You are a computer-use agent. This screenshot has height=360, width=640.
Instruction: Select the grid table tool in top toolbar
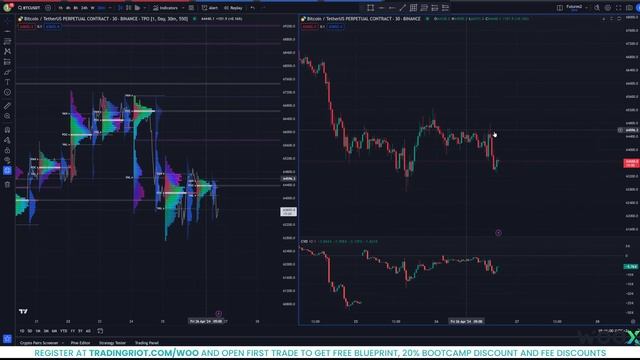(413, 8)
